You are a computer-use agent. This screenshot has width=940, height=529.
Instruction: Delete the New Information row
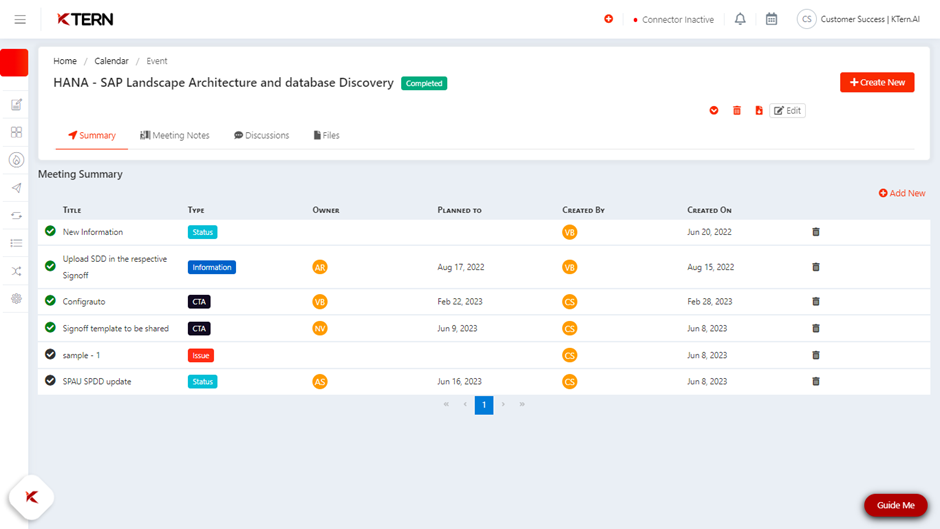pos(816,232)
